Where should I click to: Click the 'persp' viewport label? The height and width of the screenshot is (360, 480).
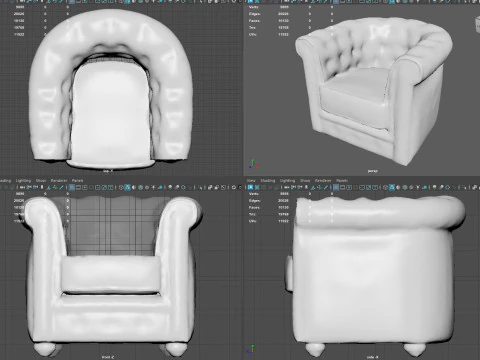(372, 171)
